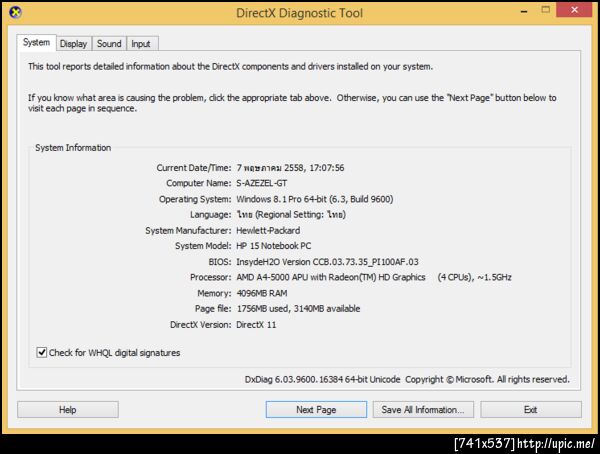
Task: Click '1756MB used, 3140MB available' text
Action: point(298,309)
